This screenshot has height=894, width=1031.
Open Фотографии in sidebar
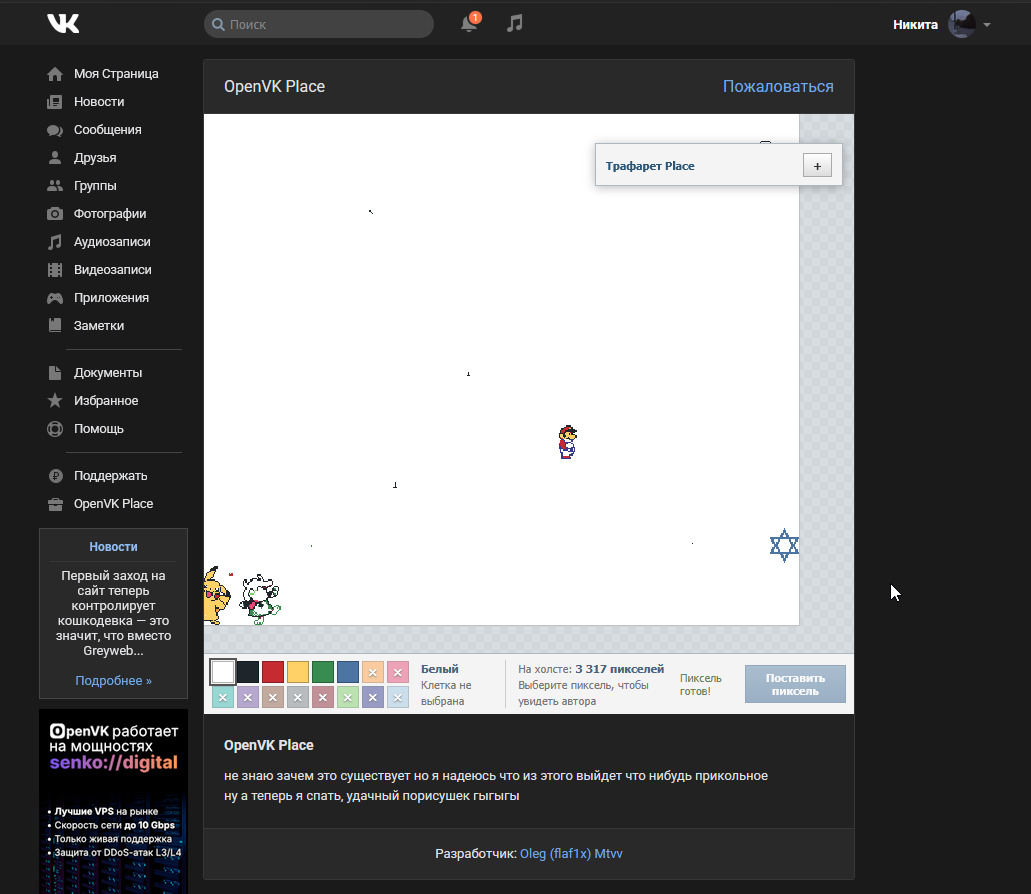[110, 214]
